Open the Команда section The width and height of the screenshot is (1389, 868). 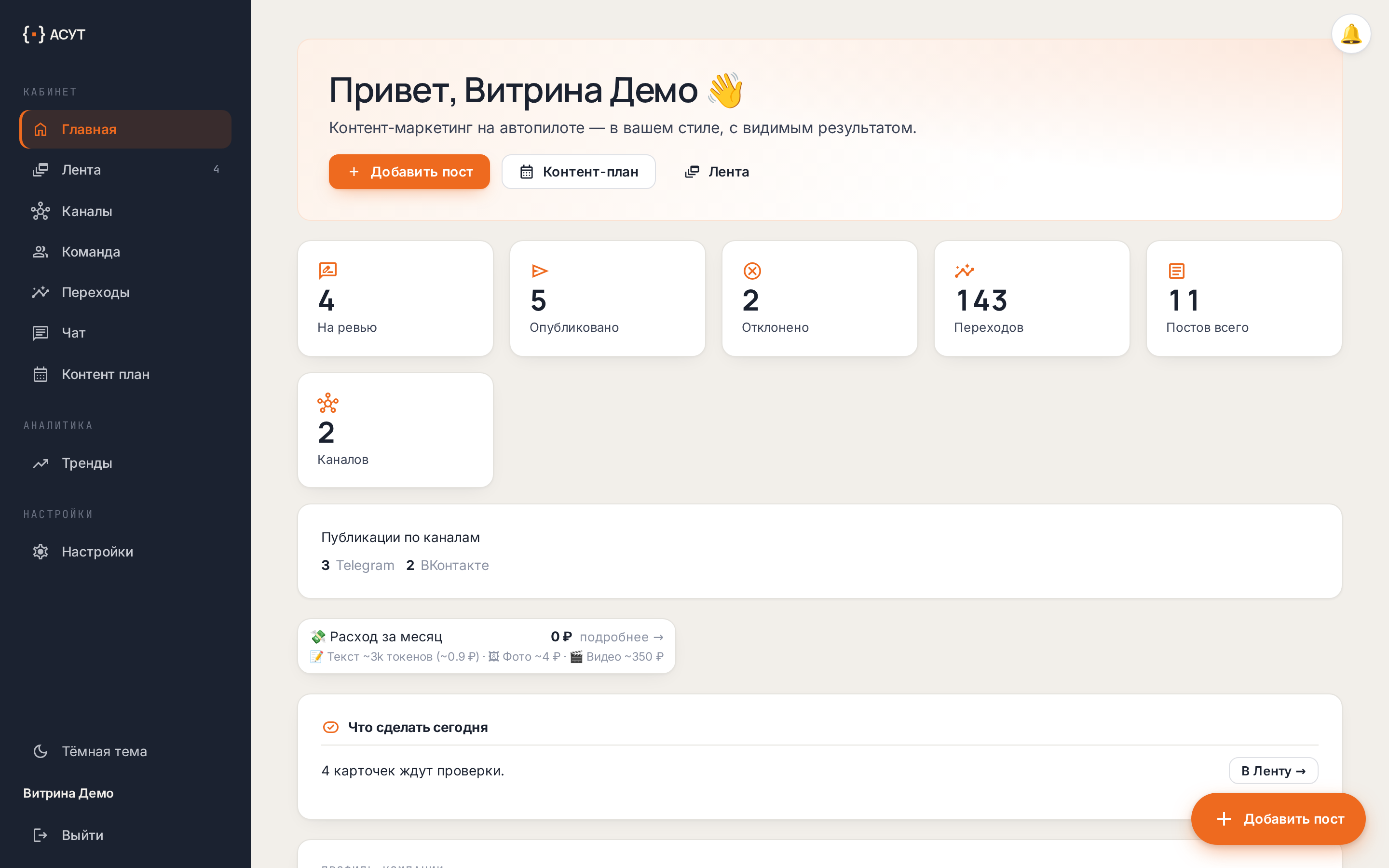click(126, 251)
